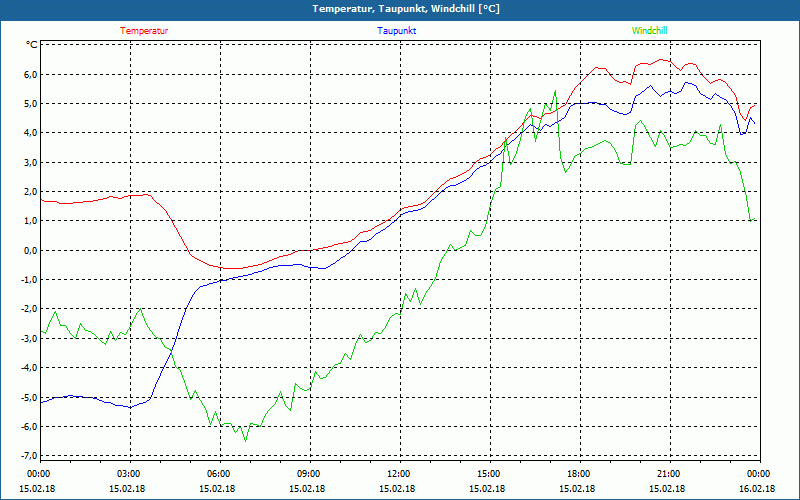Click the -1,0 y-axis value
Viewport: 800px width, 500px height.
[29, 280]
